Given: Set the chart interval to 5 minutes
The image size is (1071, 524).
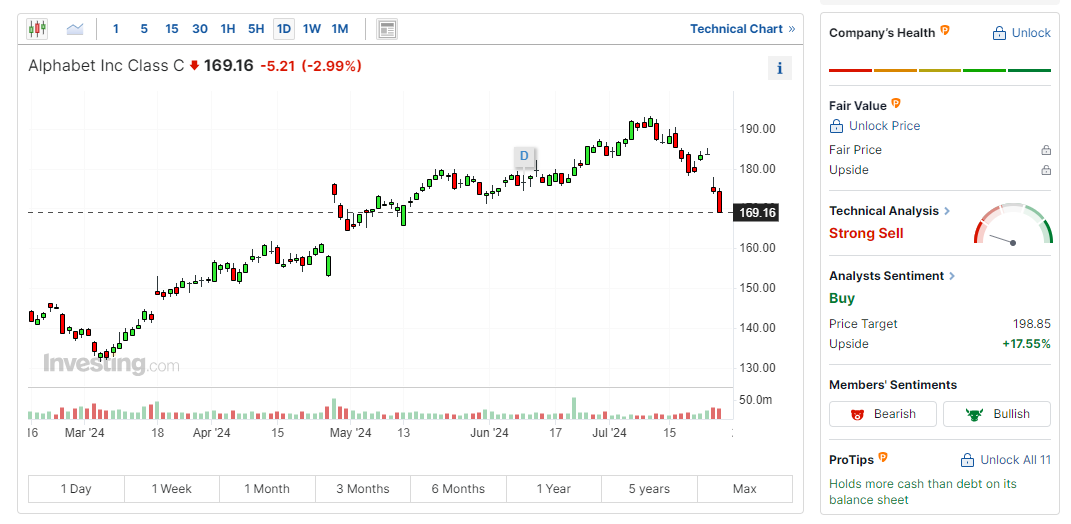Looking at the screenshot, I should 144,29.
